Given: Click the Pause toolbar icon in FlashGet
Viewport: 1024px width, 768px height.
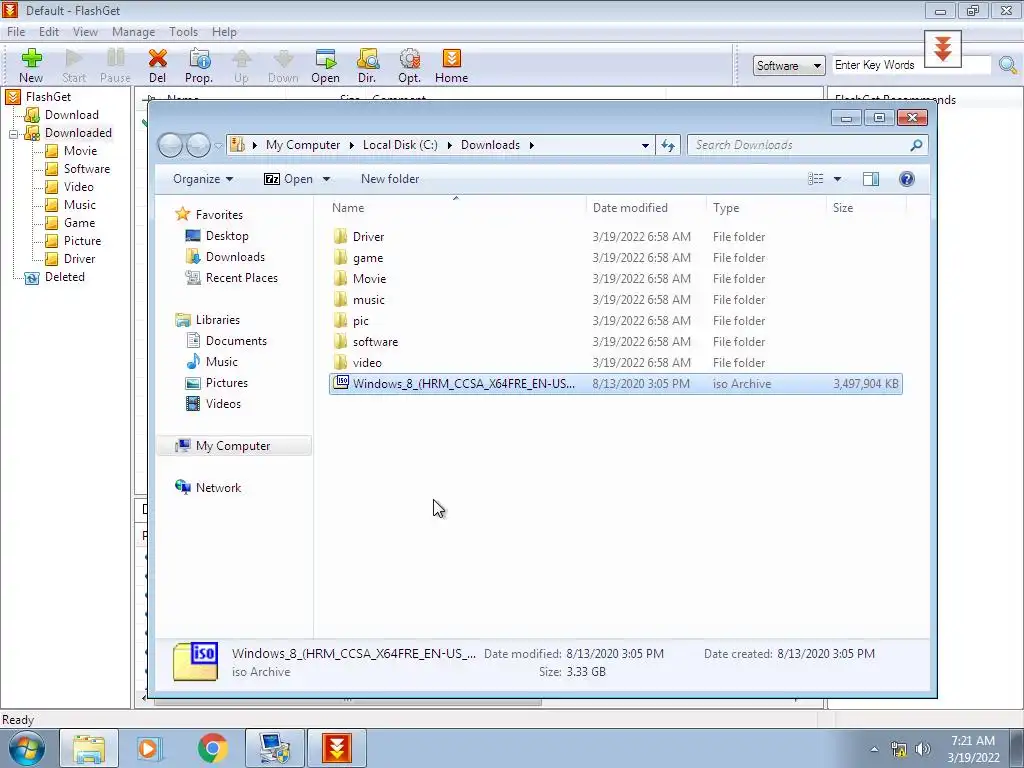Looking at the screenshot, I should 115,65.
